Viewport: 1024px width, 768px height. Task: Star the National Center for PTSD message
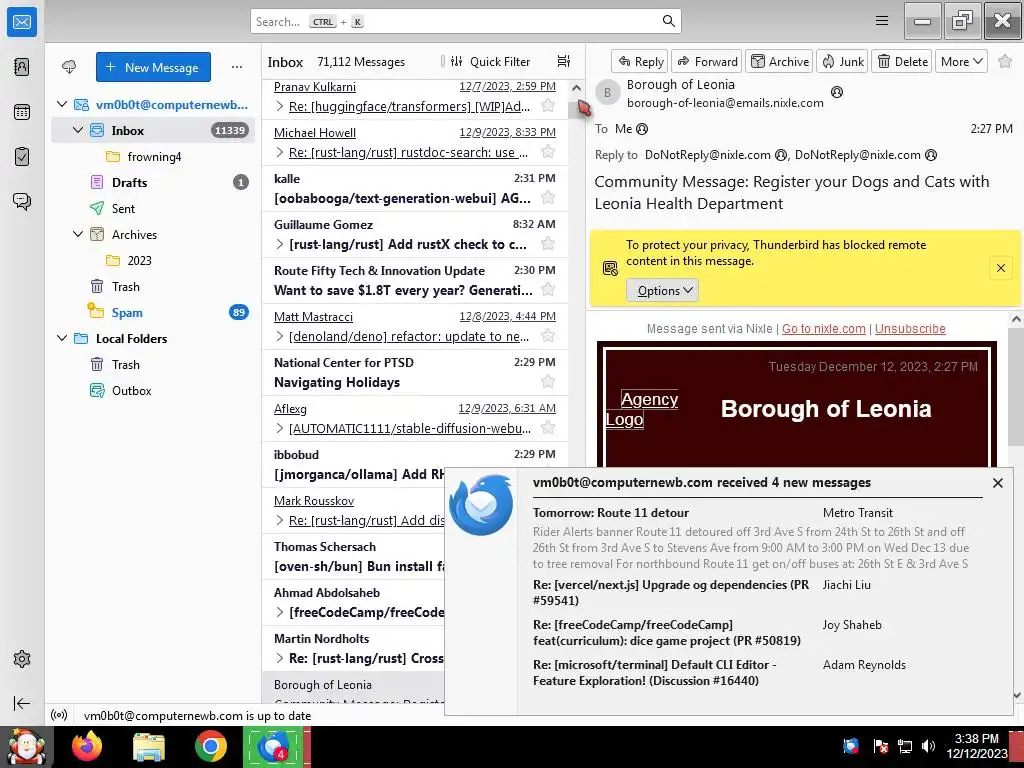549,381
